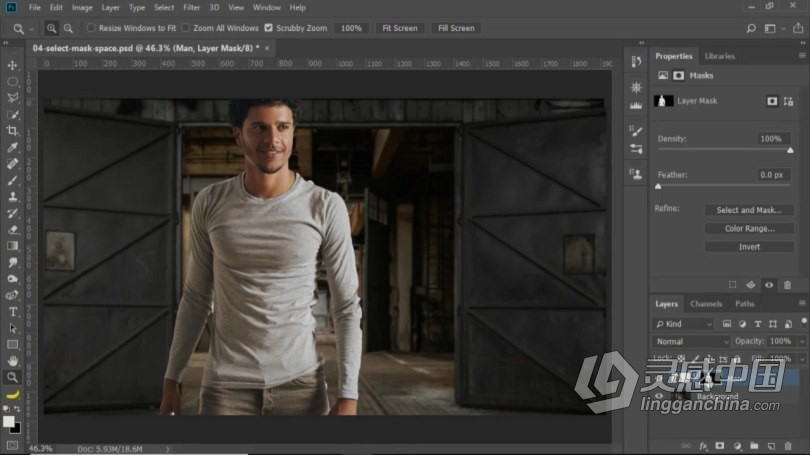
Task: Select the Polygonal Lasso tool
Action: point(12,98)
